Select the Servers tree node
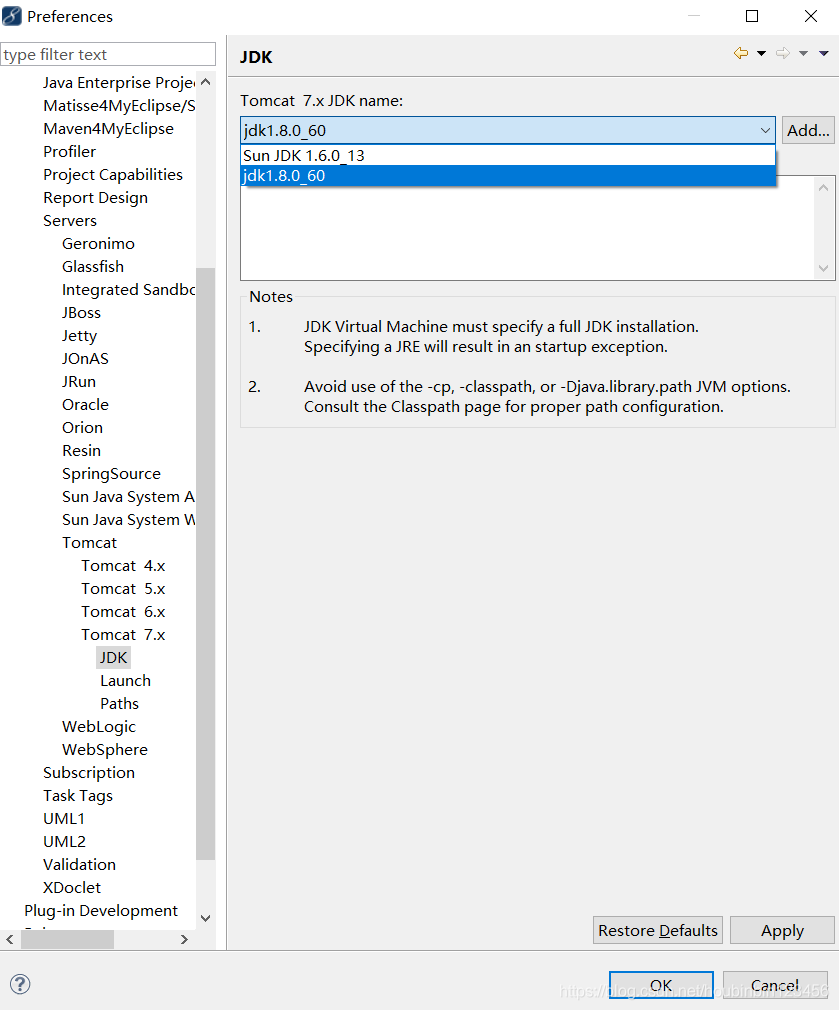The height and width of the screenshot is (1010, 839). tap(70, 220)
